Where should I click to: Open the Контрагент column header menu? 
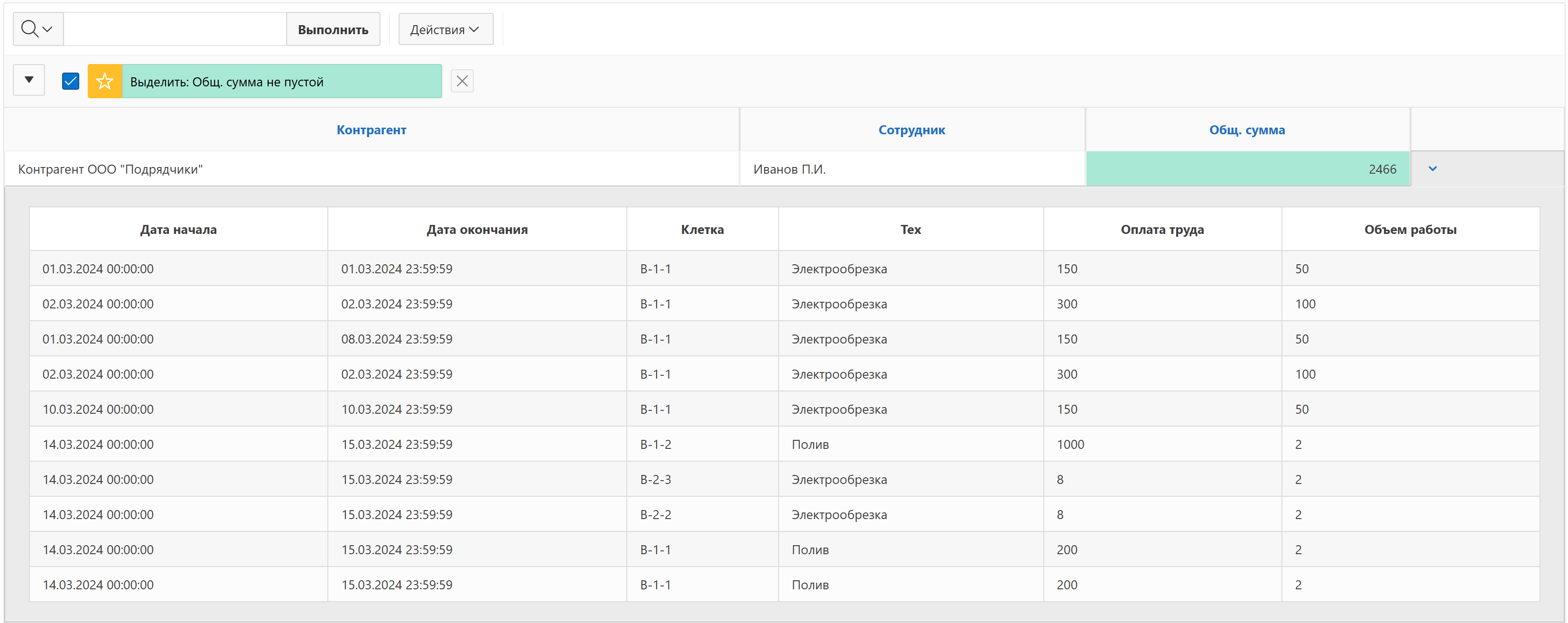click(x=371, y=130)
